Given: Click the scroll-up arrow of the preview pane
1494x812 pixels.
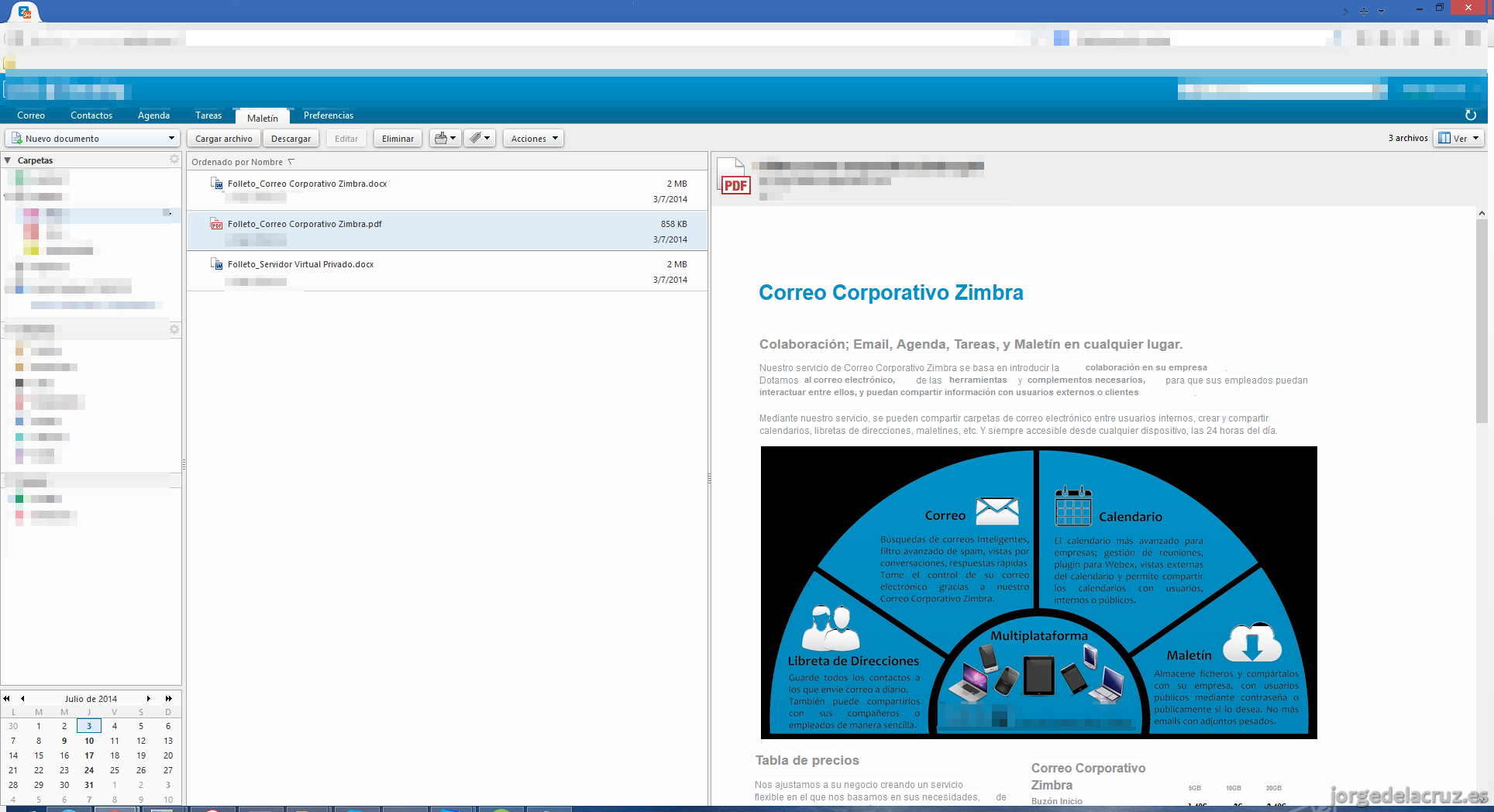Looking at the screenshot, I should click(1482, 213).
